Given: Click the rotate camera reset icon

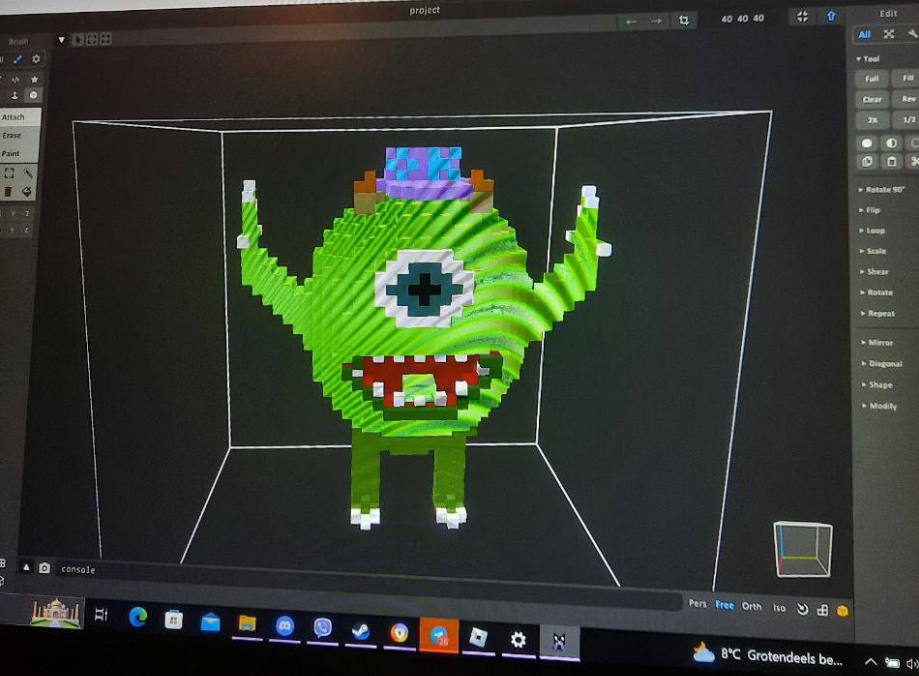Looking at the screenshot, I should pos(802,610).
